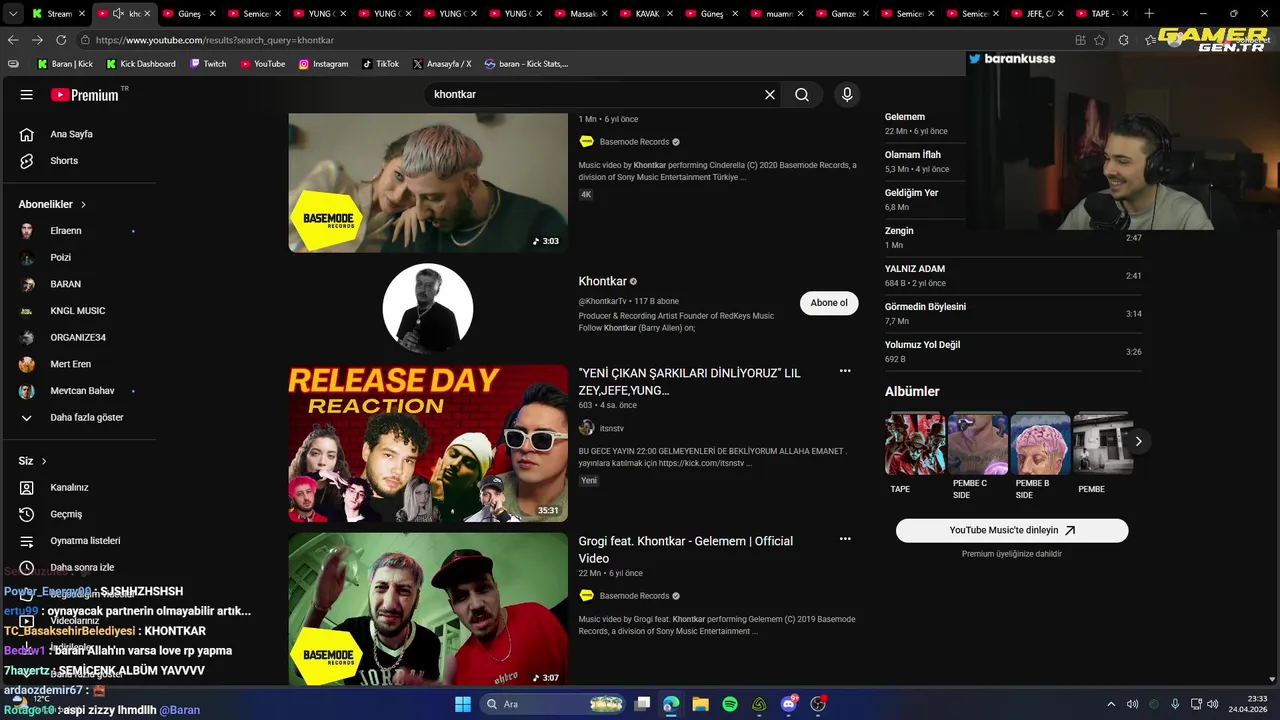Viewport: 1280px width, 720px height.
Task: Open Shorts from the sidebar
Action: (63, 161)
